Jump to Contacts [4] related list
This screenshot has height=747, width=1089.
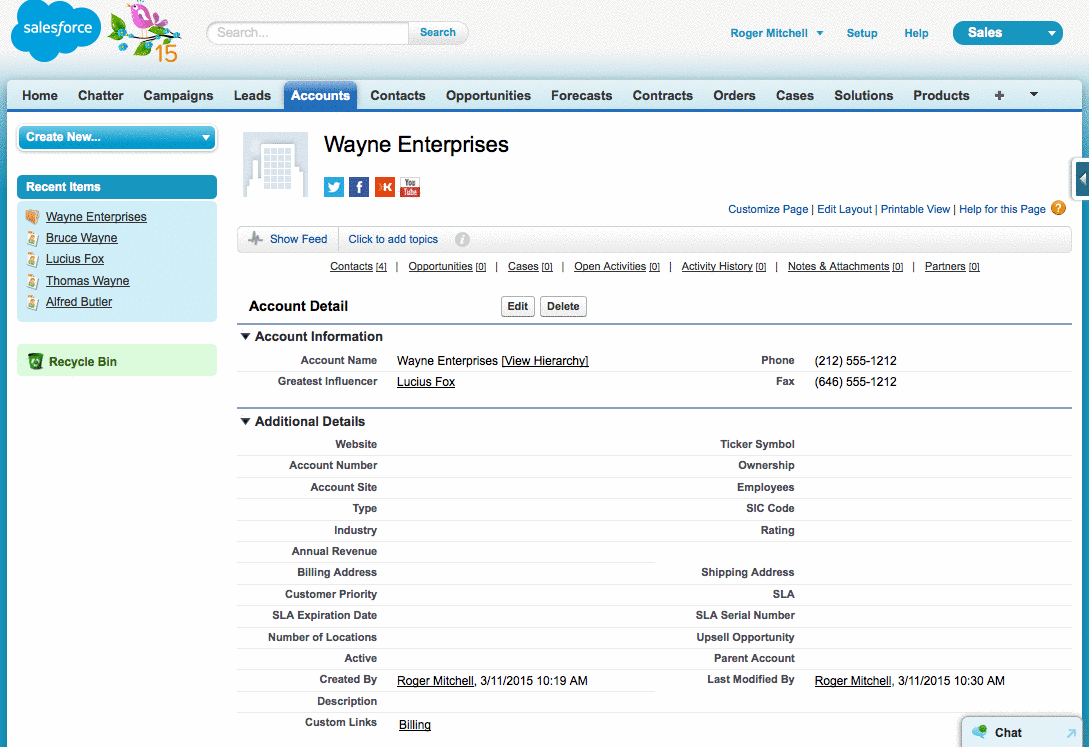coord(358,267)
